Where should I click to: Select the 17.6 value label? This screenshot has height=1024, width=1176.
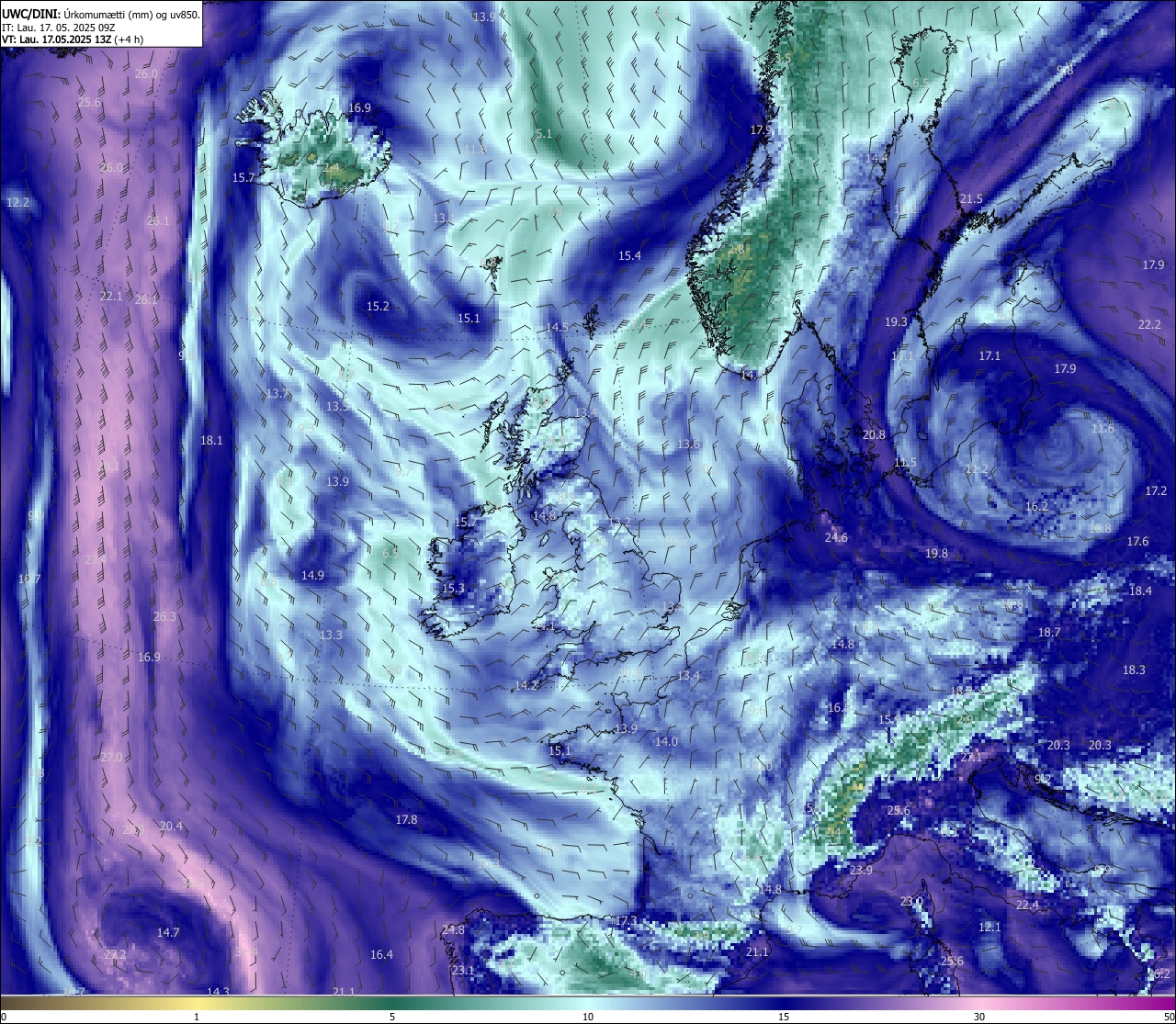point(1137,541)
